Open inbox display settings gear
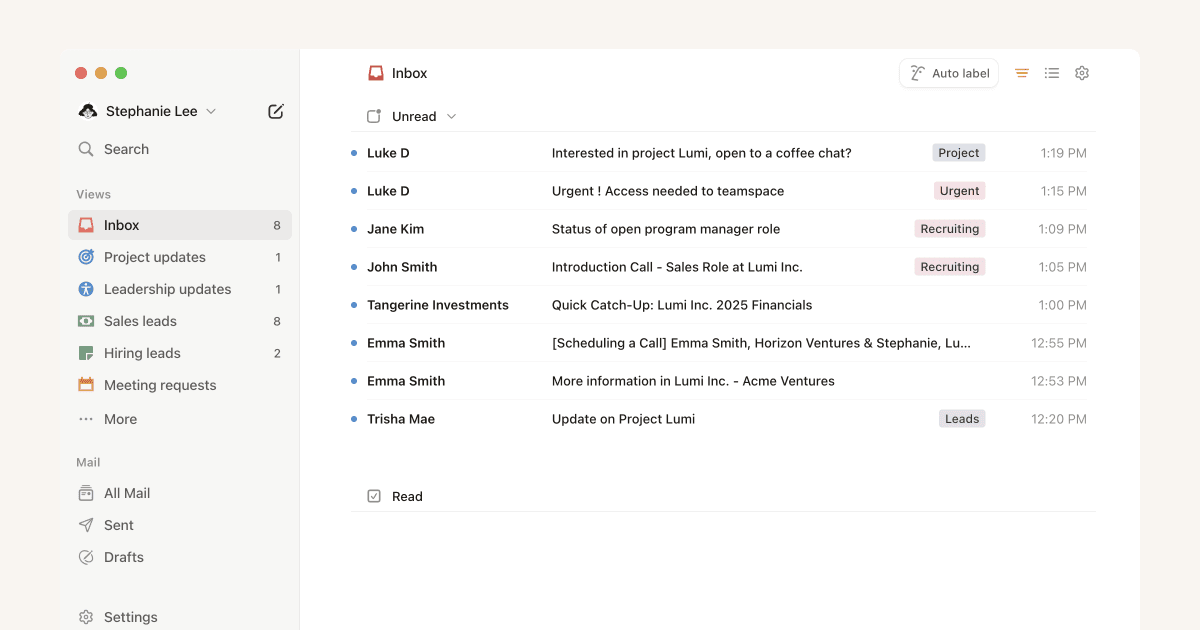This screenshot has height=630, width=1200. click(x=1081, y=73)
